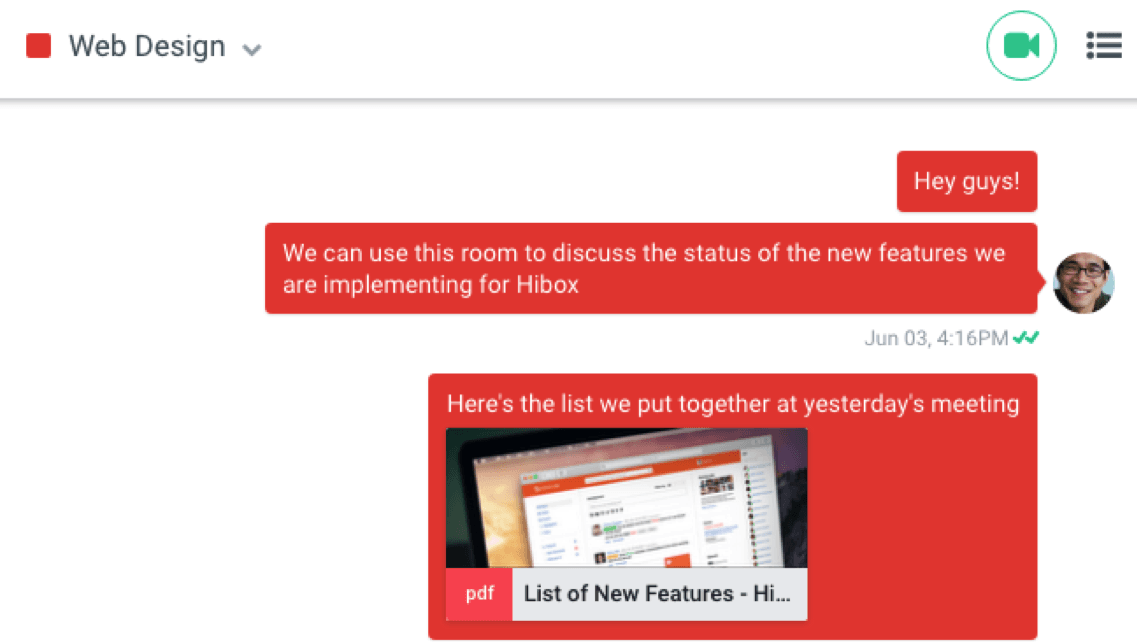Click the red Web Design room icon
This screenshot has height=642, width=1138.
[x=39, y=46]
